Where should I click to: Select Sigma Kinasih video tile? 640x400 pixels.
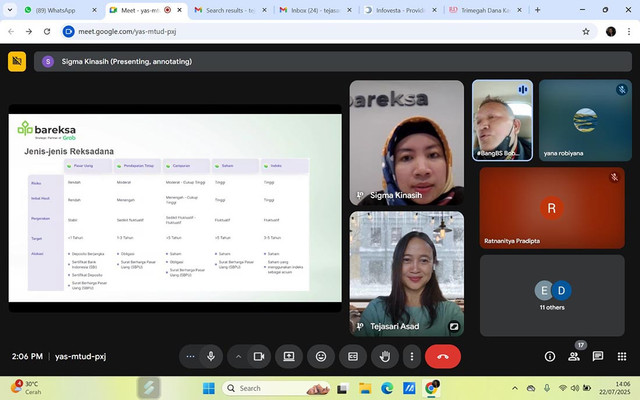pyautogui.click(x=407, y=143)
